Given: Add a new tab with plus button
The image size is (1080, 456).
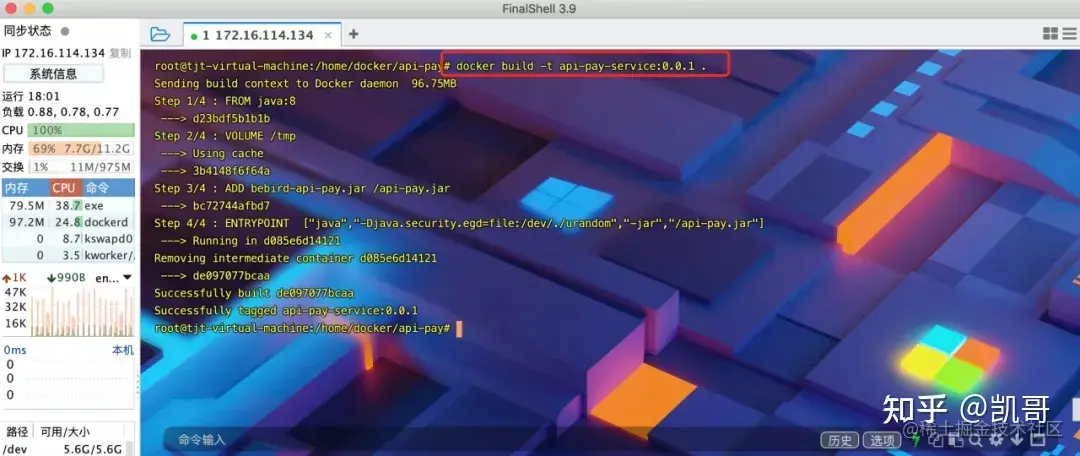Looking at the screenshot, I should [353, 34].
